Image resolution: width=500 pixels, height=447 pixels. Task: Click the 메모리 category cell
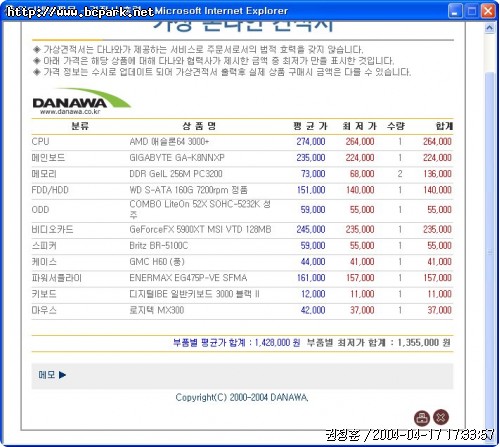point(44,174)
